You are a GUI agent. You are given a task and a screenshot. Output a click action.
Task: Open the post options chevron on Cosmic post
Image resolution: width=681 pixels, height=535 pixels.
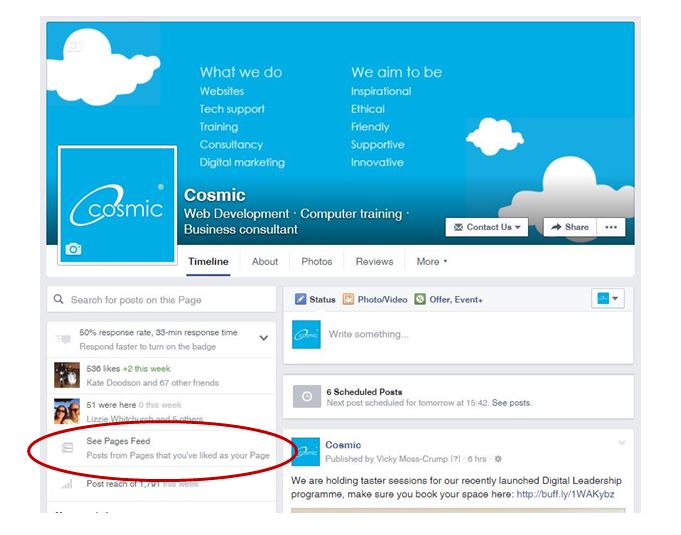[x=621, y=443]
